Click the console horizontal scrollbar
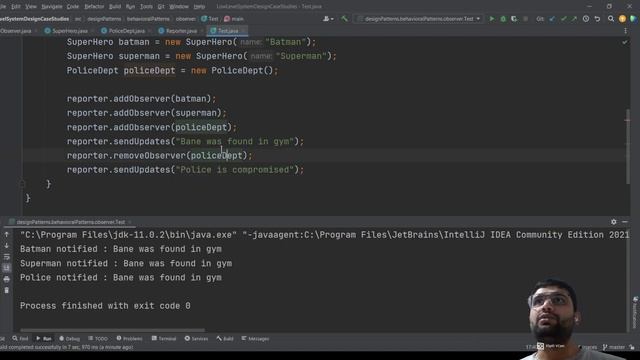Screen dimensions: 640x360 click(113, 330)
